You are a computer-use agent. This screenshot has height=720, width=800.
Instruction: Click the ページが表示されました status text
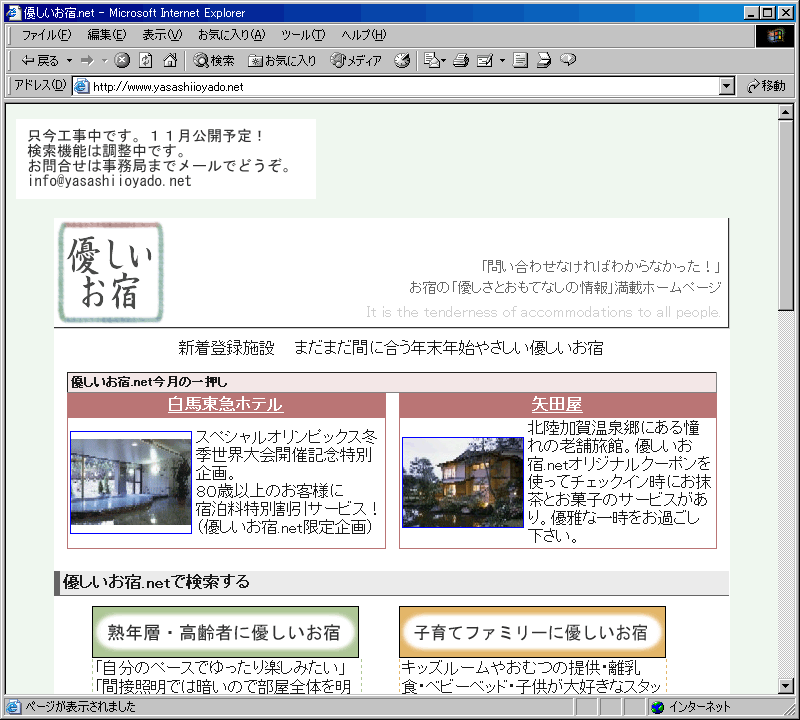pyautogui.click(x=81, y=707)
